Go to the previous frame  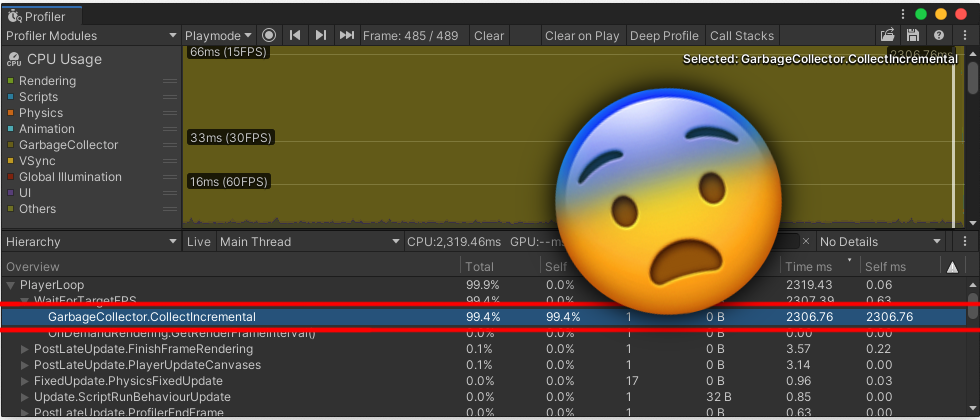click(295, 36)
